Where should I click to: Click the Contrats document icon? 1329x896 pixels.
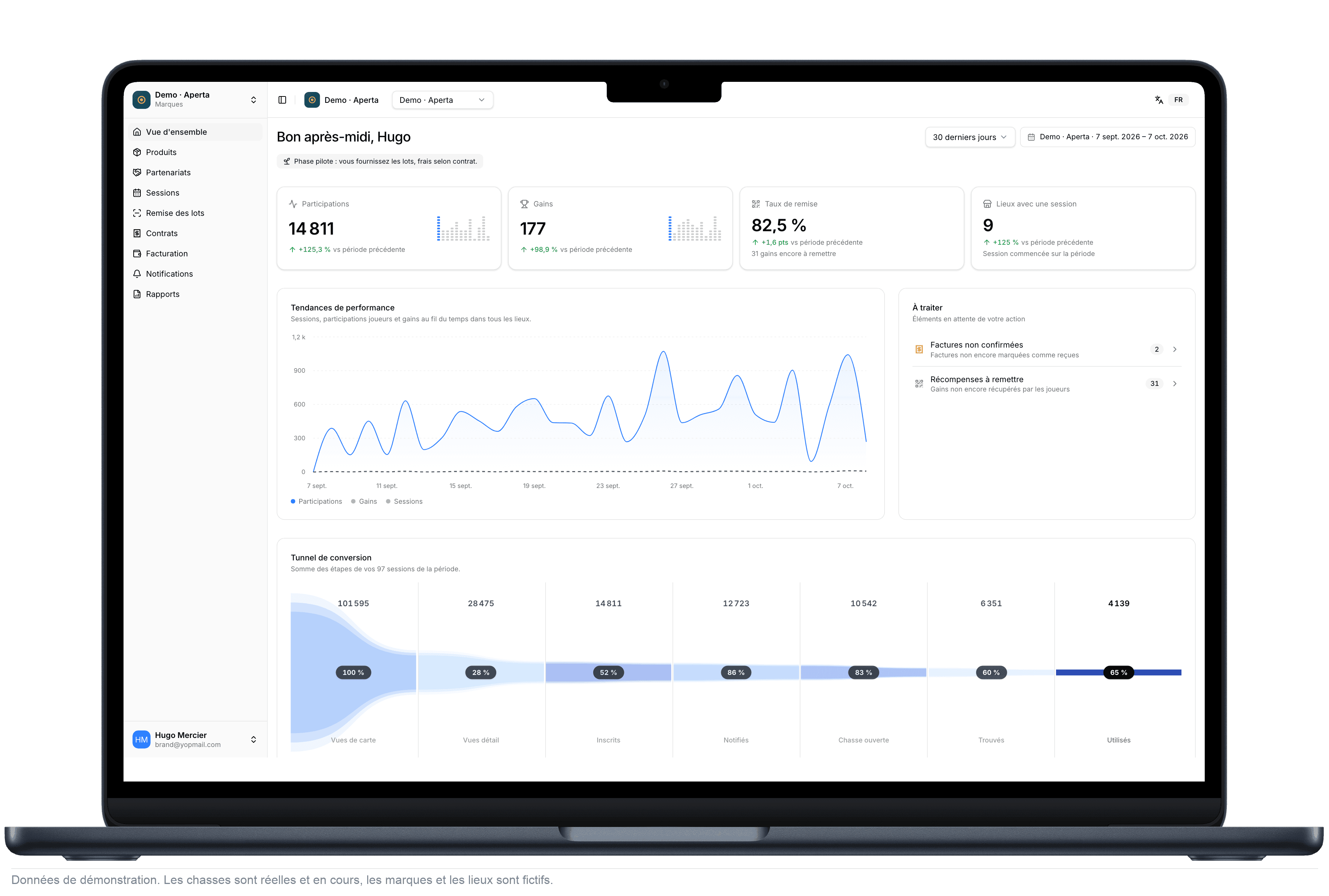[x=137, y=233]
